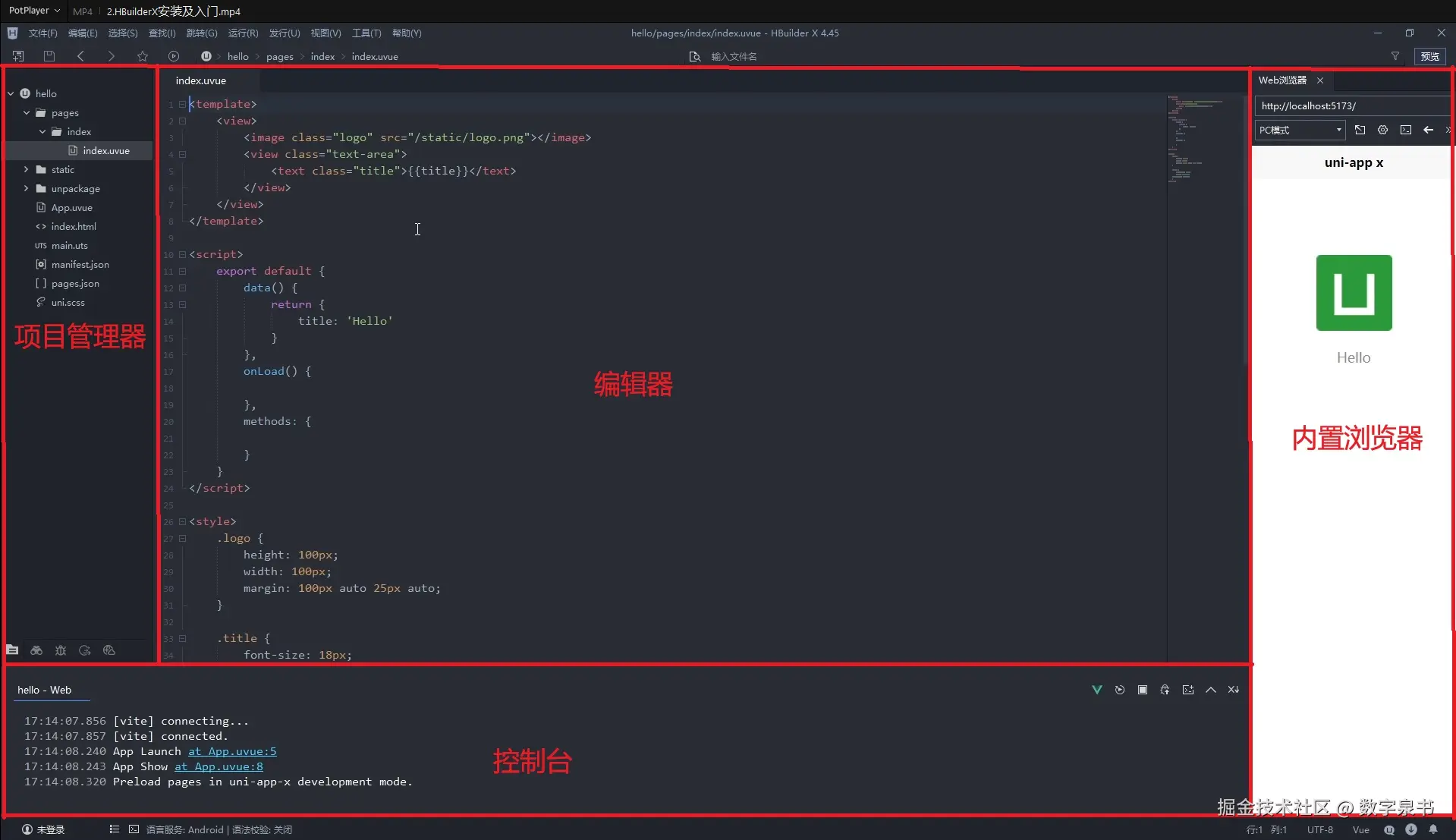The height and width of the screenshot is (840, 1456).
Task: Open the 编辑(E) menu
Action: pos(83,33)
